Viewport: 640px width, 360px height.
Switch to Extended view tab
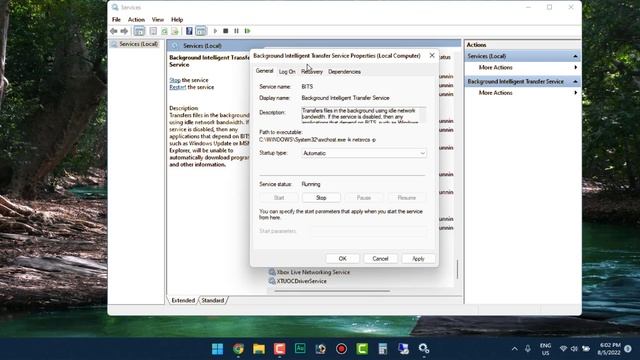coord(183,300)
